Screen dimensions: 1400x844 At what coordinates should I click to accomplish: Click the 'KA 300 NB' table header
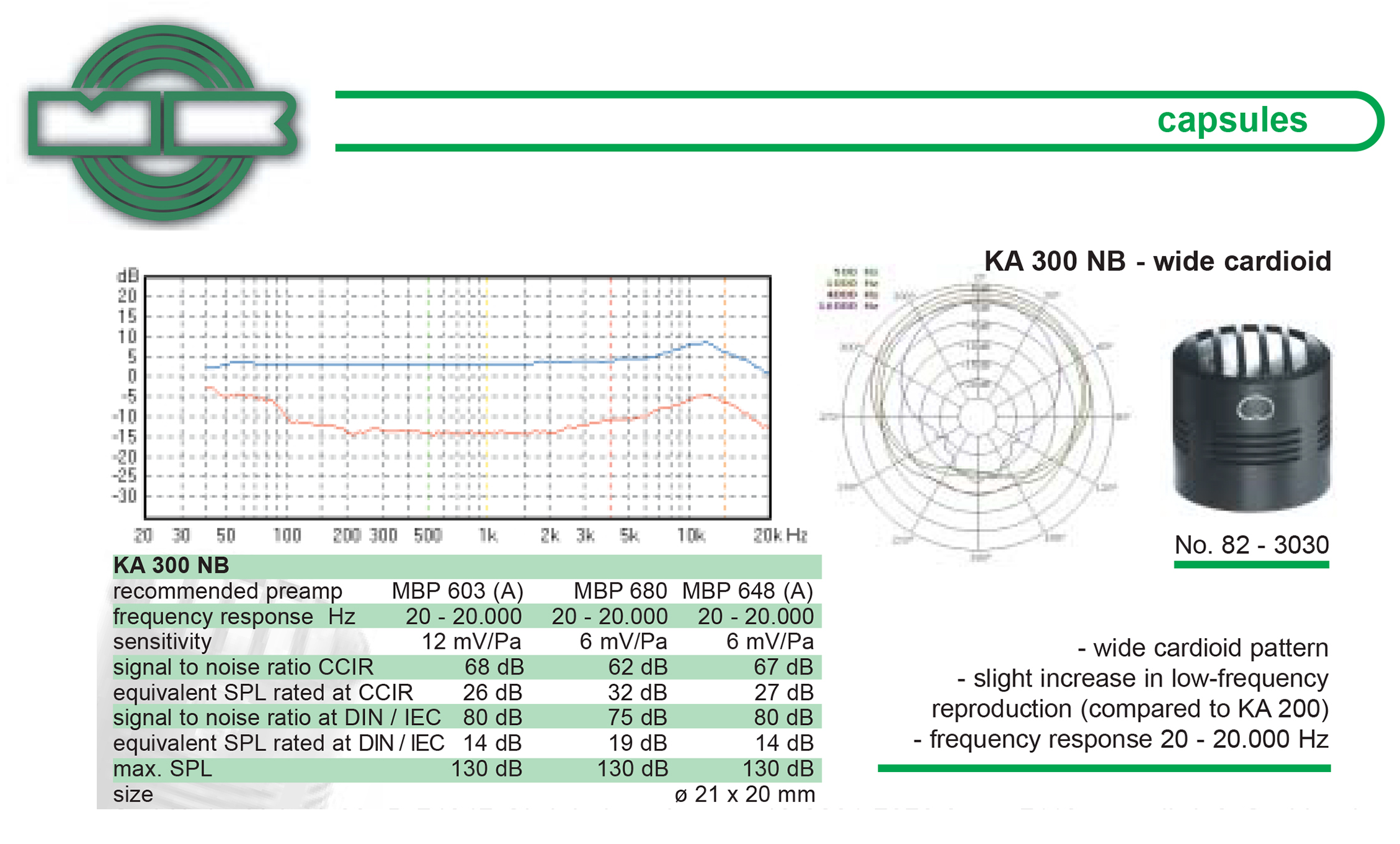coord(171,566)
